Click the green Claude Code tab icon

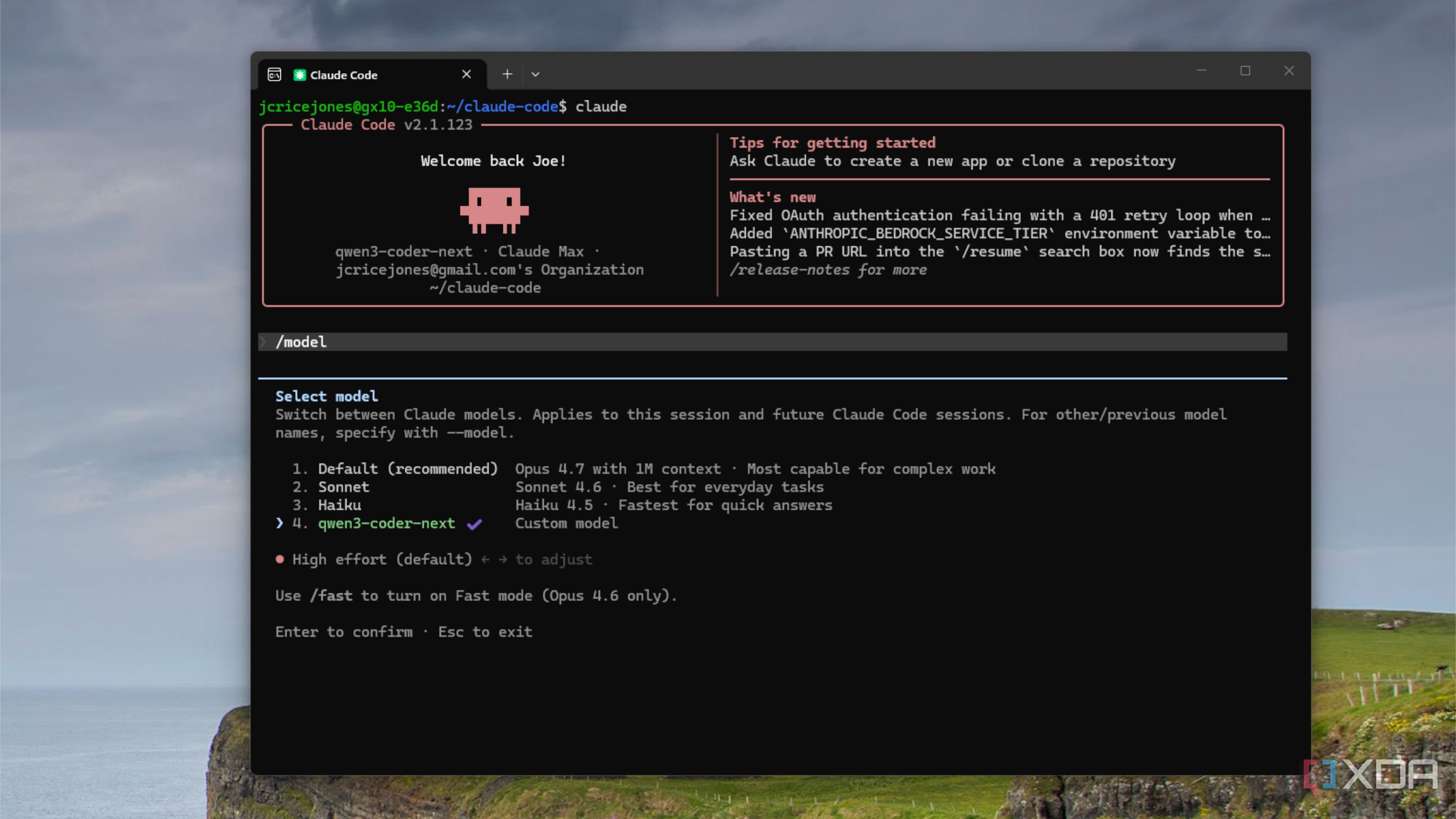300,75
